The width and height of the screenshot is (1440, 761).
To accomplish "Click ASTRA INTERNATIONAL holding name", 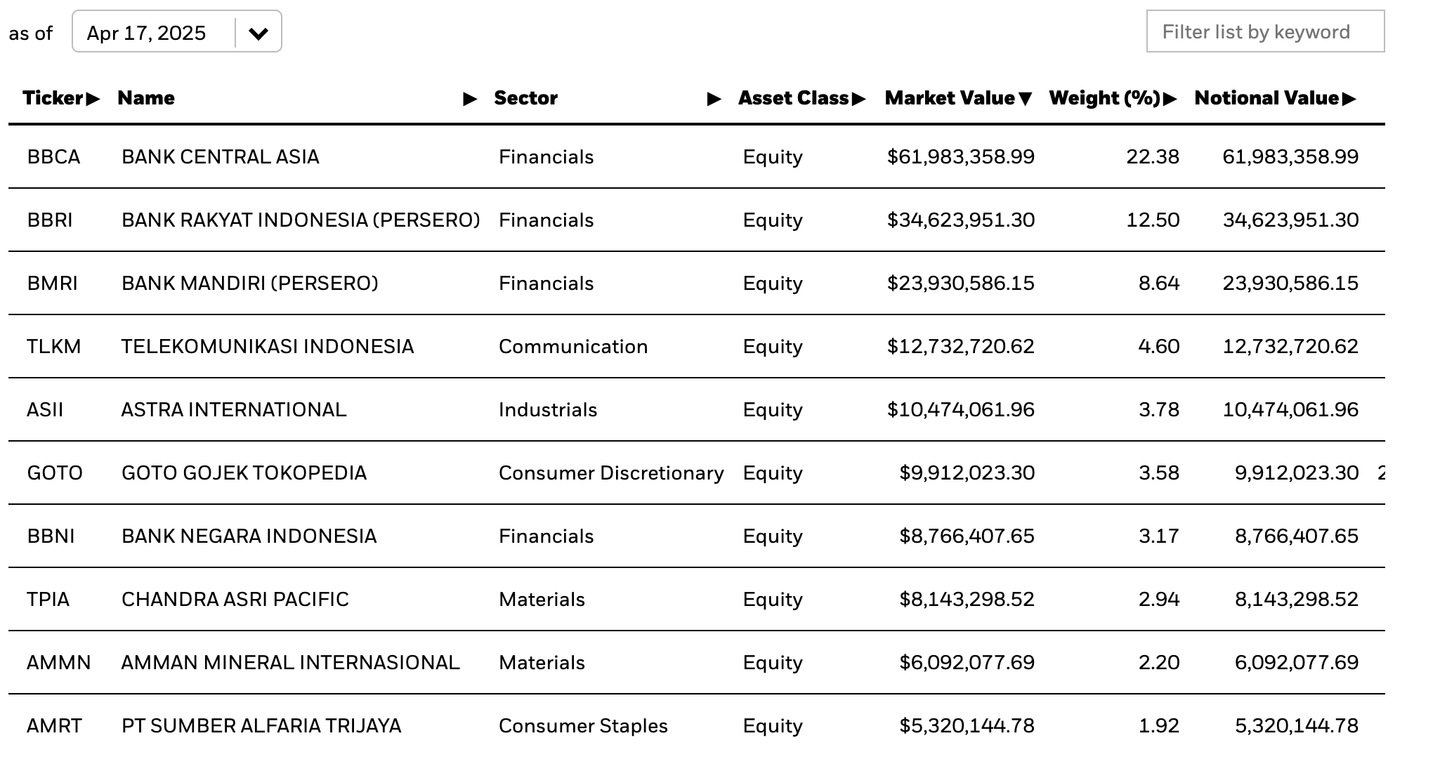I will coord(234,410).
